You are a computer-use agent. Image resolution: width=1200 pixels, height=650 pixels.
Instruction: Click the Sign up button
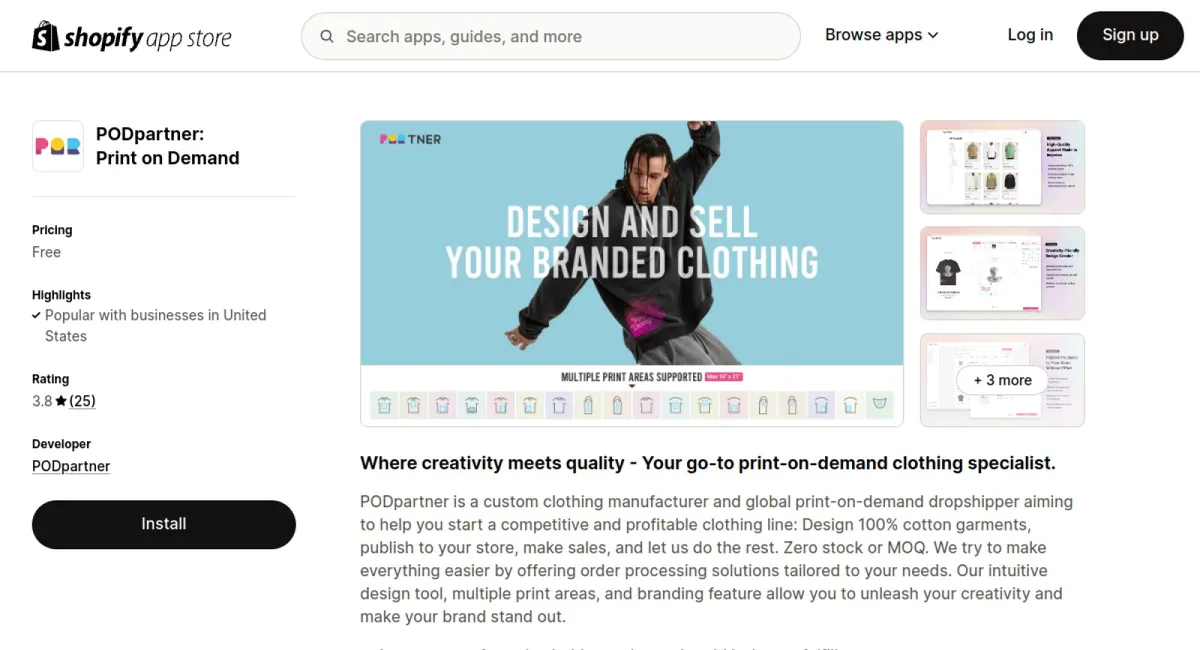click(x=1130, y=35)
